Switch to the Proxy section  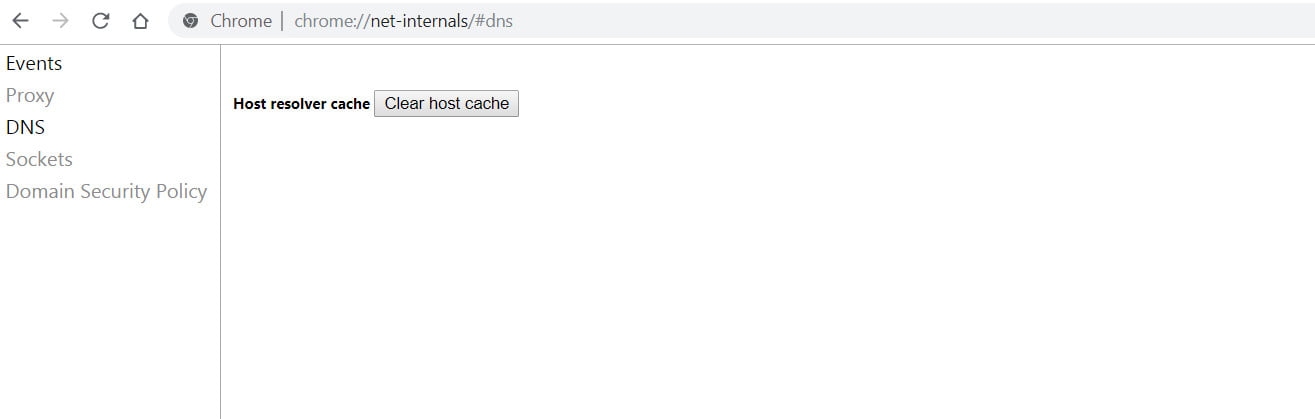30,96
